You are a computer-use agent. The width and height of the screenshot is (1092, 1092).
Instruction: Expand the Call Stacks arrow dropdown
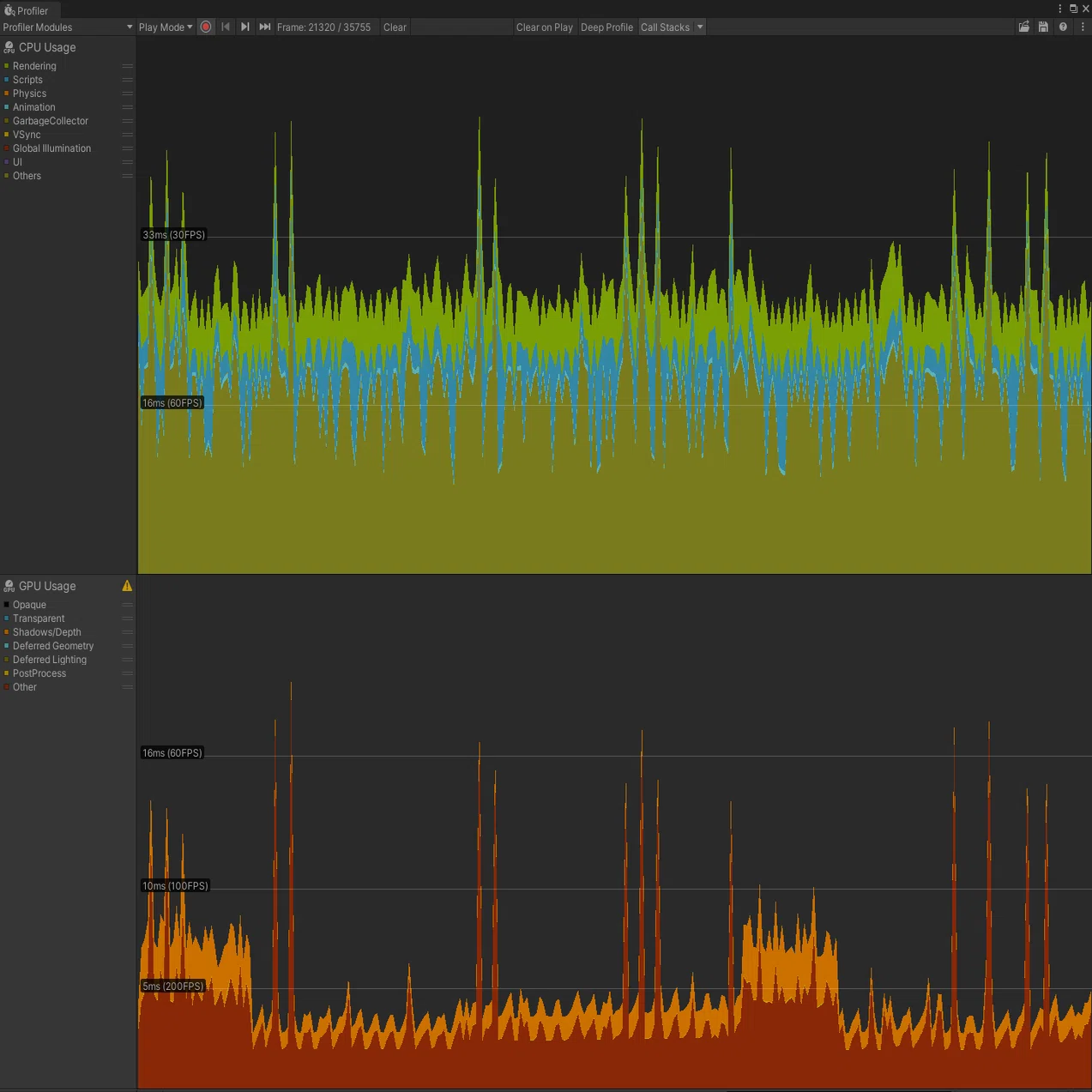[700, 27]
